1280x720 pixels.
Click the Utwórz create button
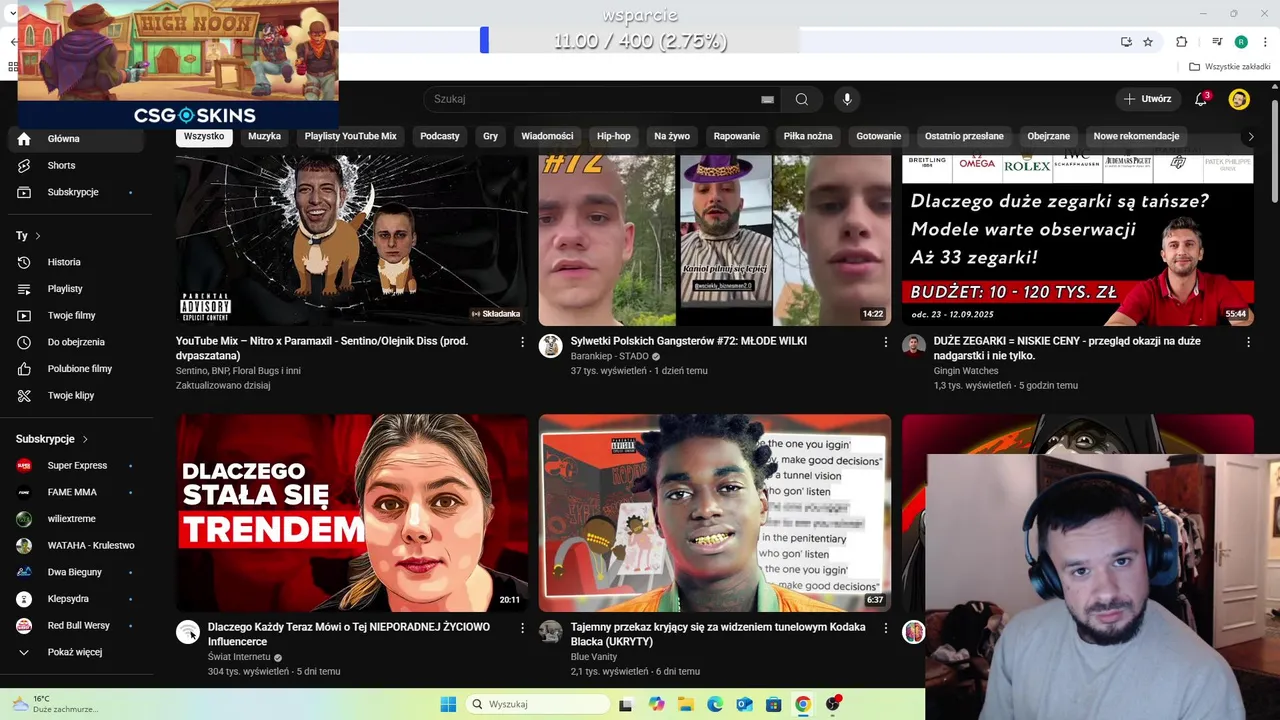tap(1147, 99)
